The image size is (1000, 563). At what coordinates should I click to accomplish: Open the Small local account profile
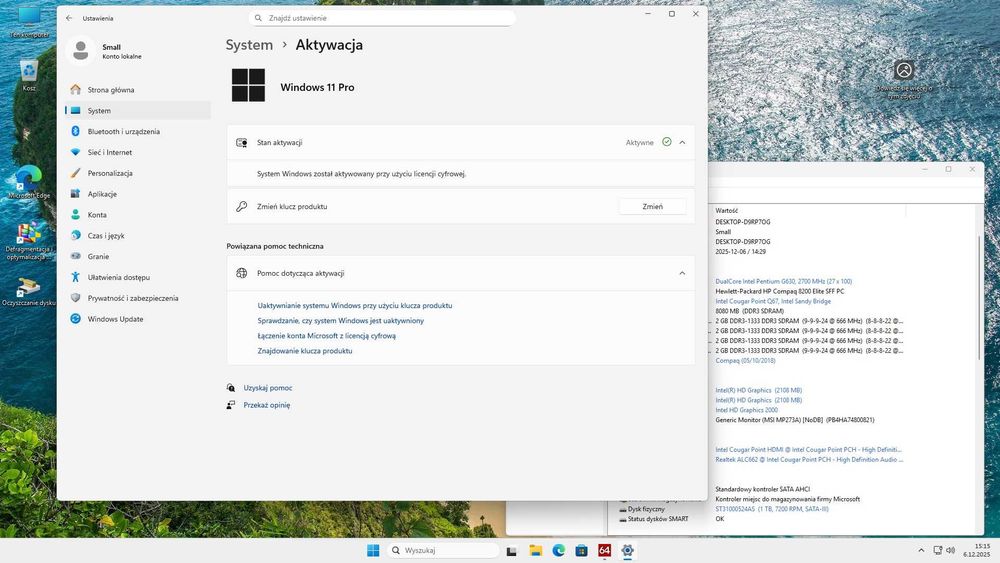(107, 51)
